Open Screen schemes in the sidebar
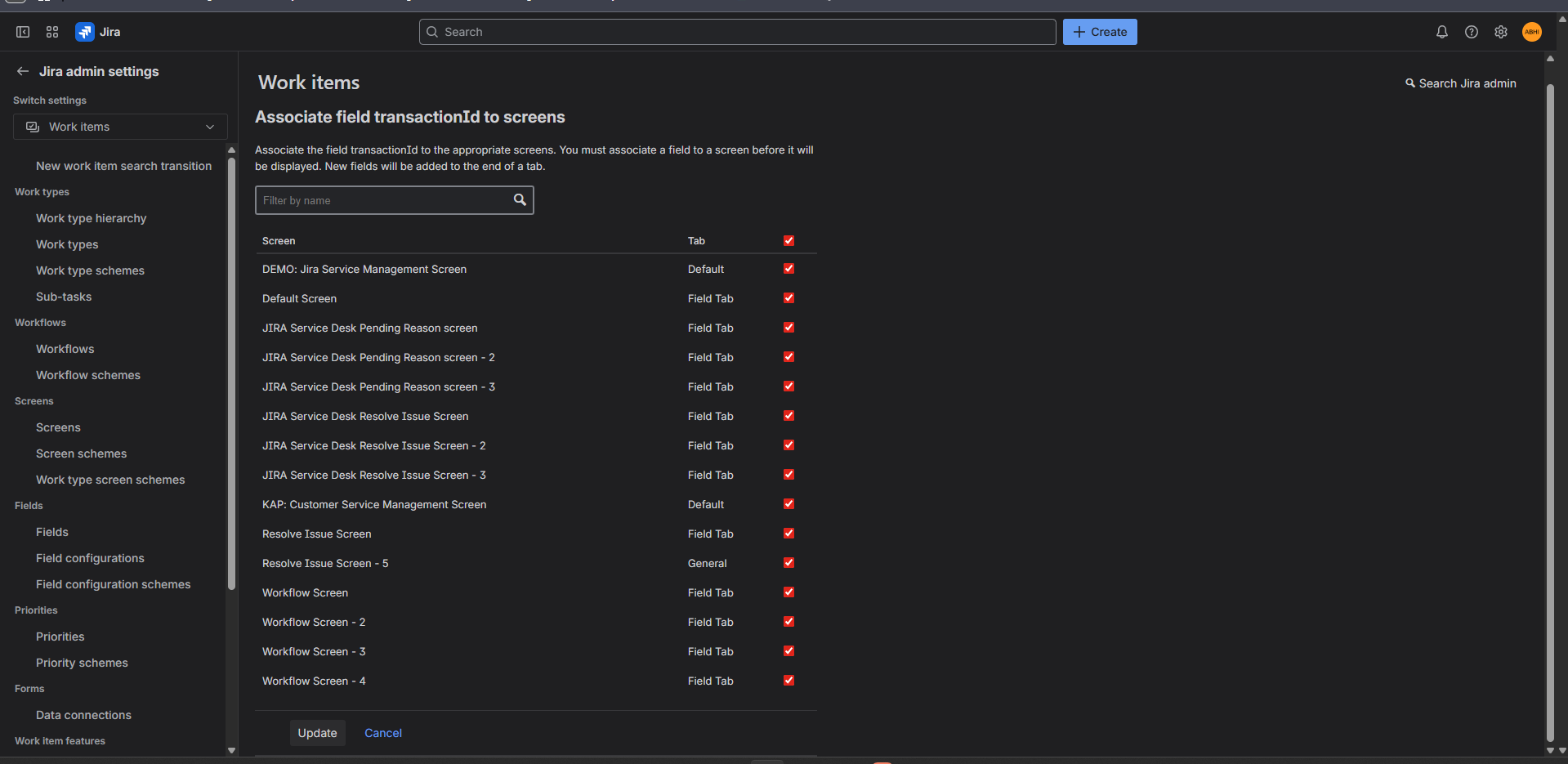The width and height of the screenshot is (1568, 764). click(x=82, y=453)
